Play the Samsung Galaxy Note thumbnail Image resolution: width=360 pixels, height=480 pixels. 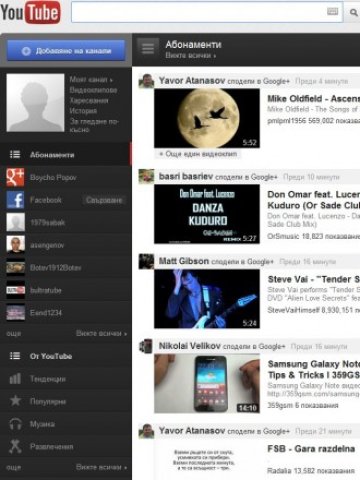point(207,383)
